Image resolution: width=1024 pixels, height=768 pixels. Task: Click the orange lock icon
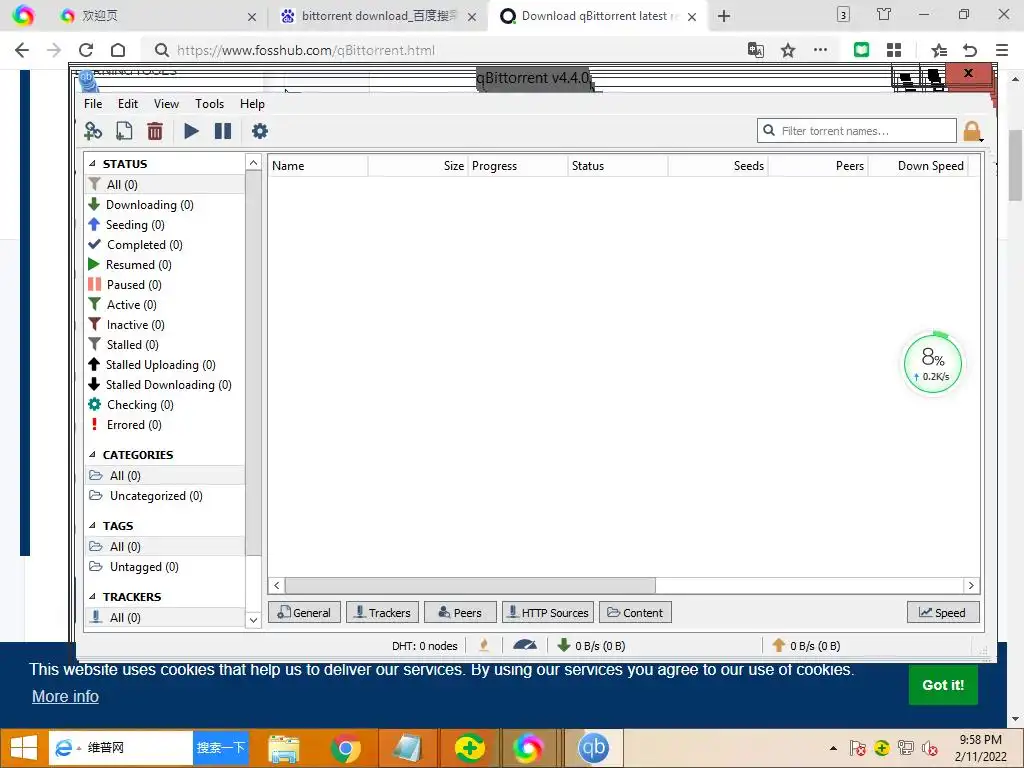972,131
